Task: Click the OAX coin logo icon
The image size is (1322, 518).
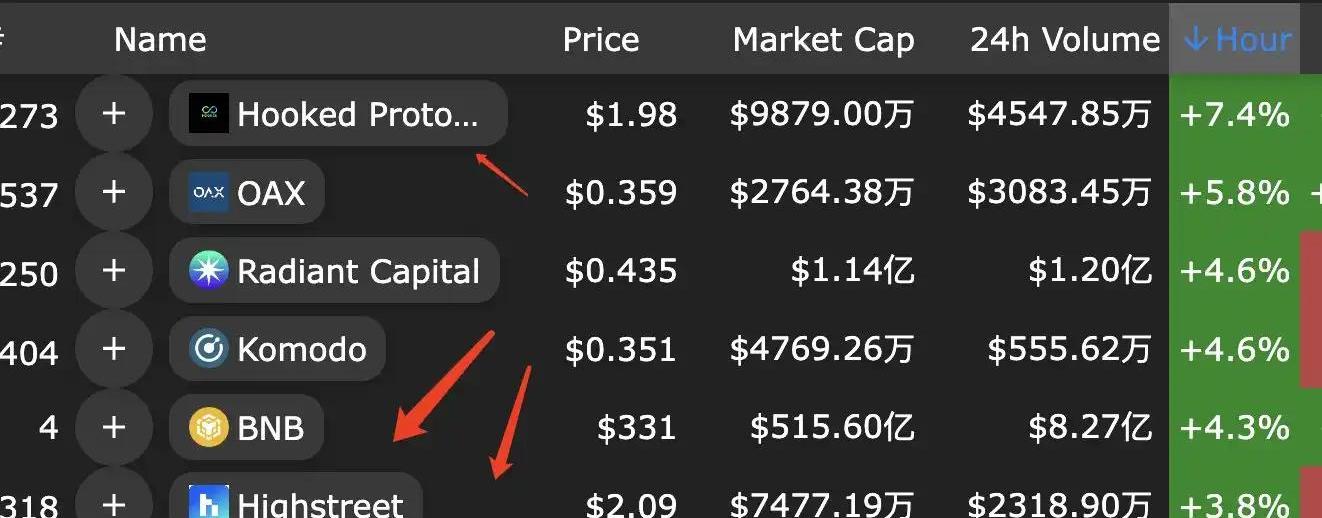Action: coord(209,192)
